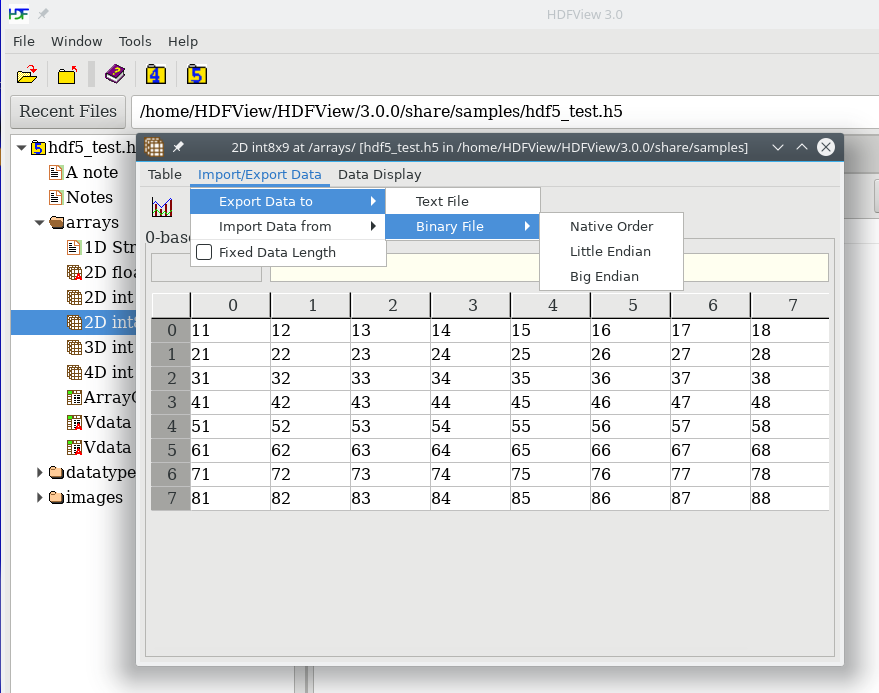
Task: Open the Window menu
Action: (77, 41)
